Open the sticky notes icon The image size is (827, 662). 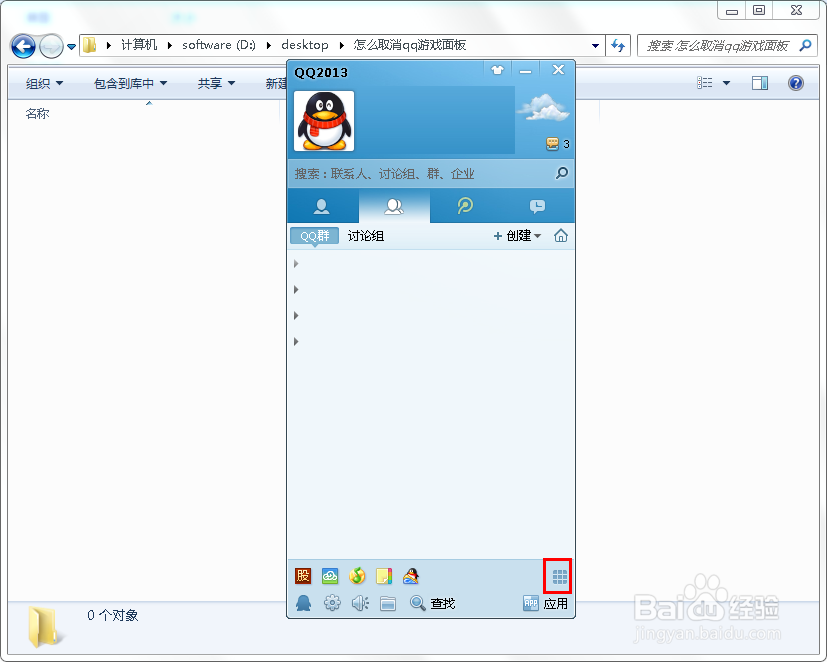(384, 576)
